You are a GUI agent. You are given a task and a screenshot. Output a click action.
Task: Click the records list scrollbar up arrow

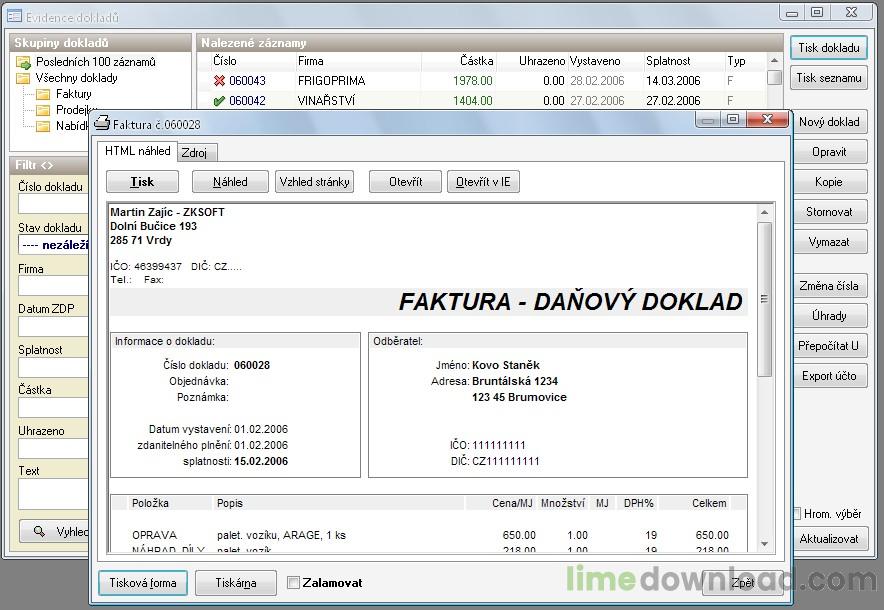coord(775,60)
